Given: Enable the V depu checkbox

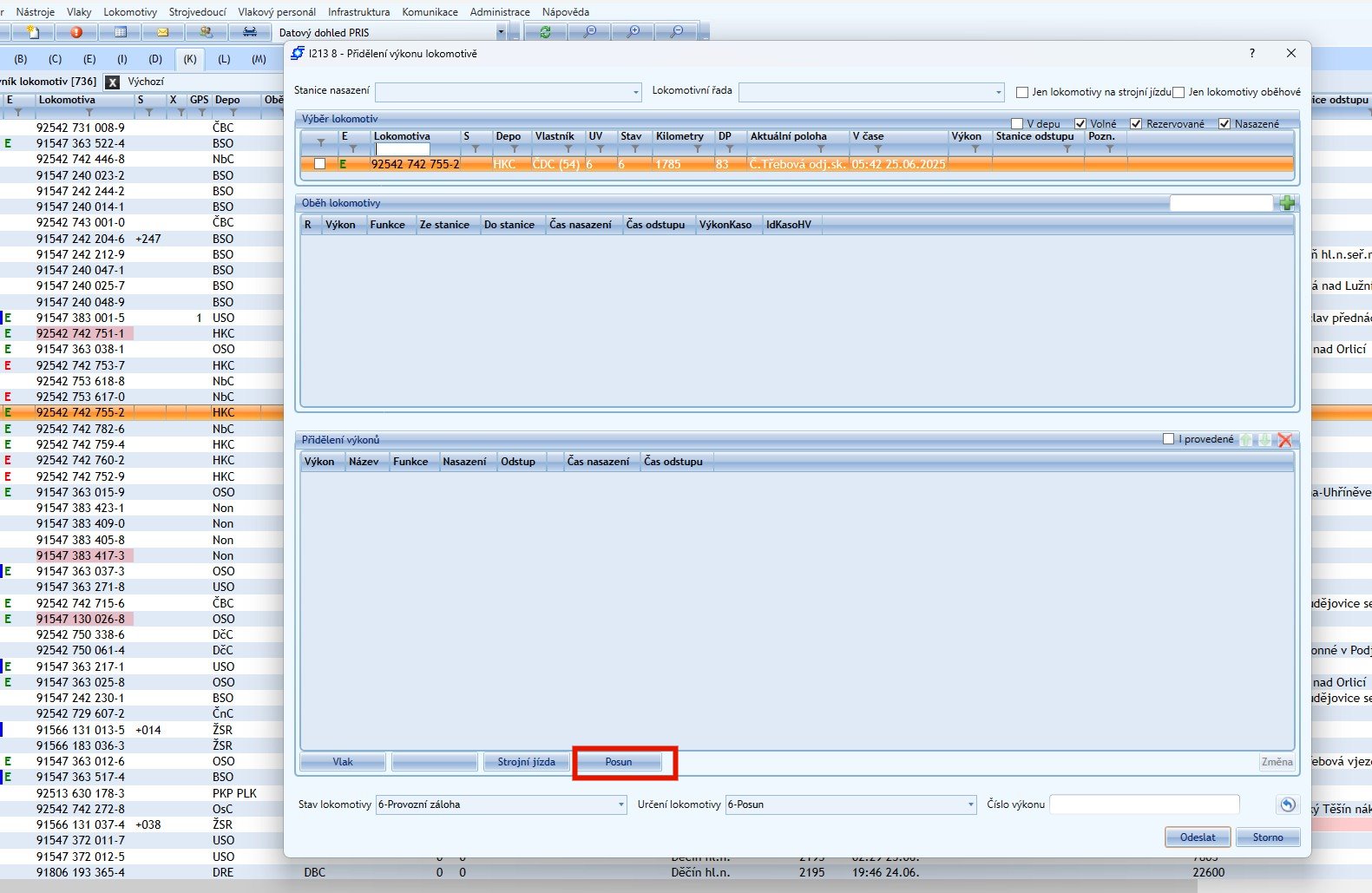Looking at the screenshot, I should 1017,124.
